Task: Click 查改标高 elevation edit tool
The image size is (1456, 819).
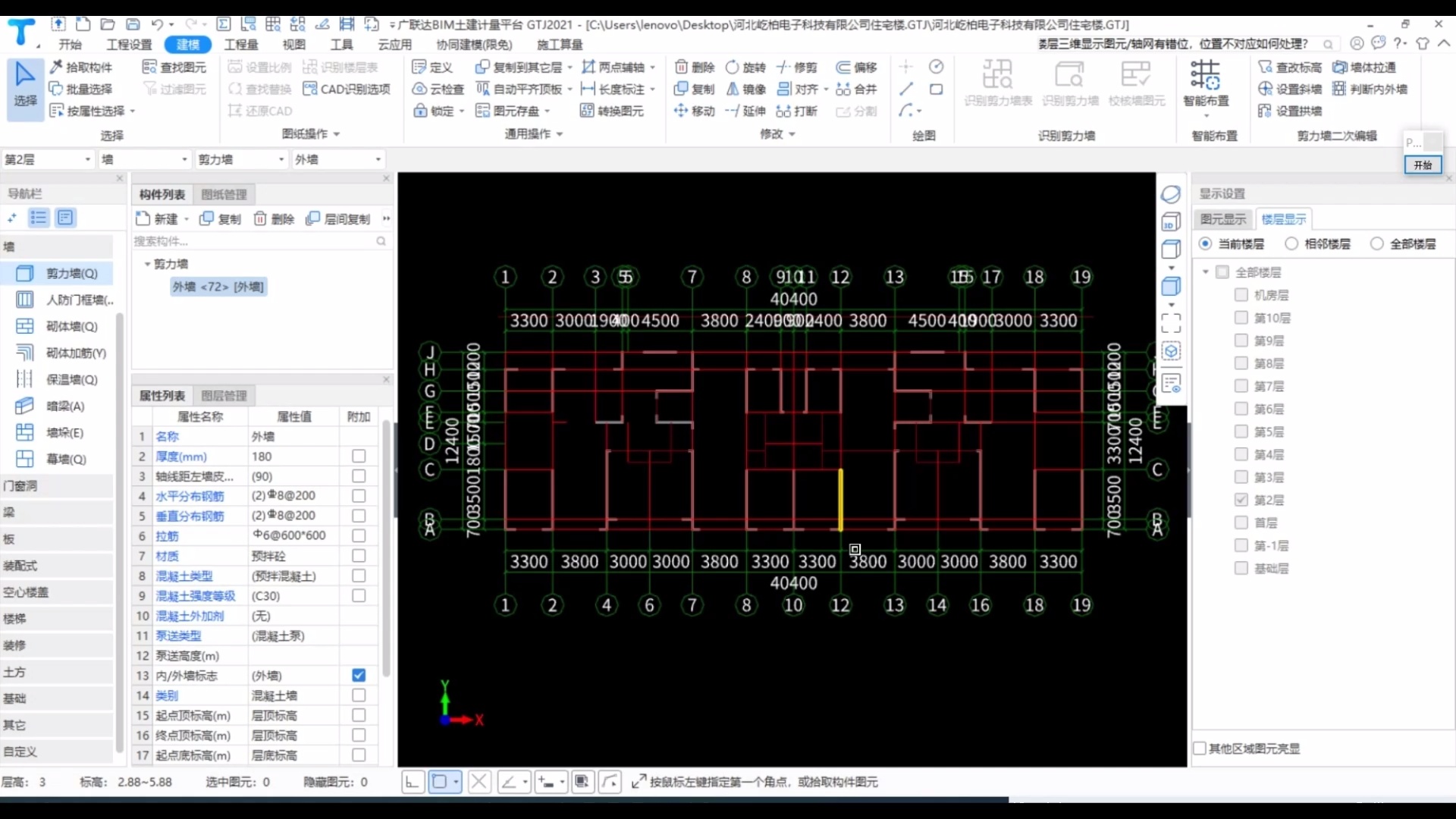Action: [1290, 67]
